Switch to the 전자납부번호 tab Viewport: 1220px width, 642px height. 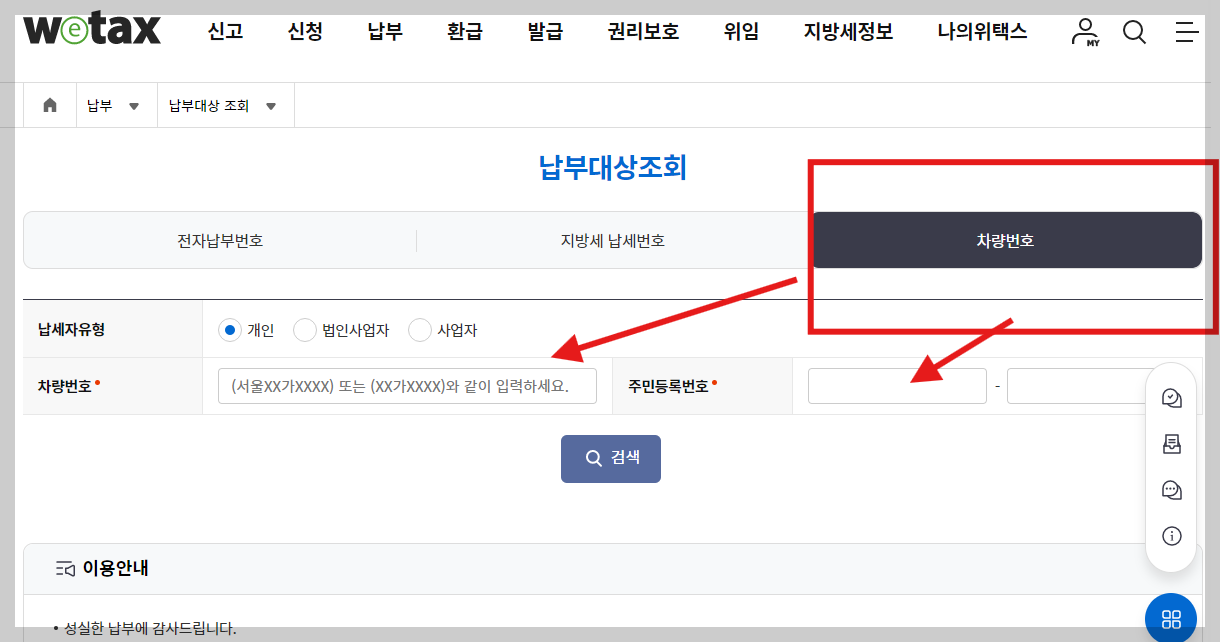tap(218, 240)
